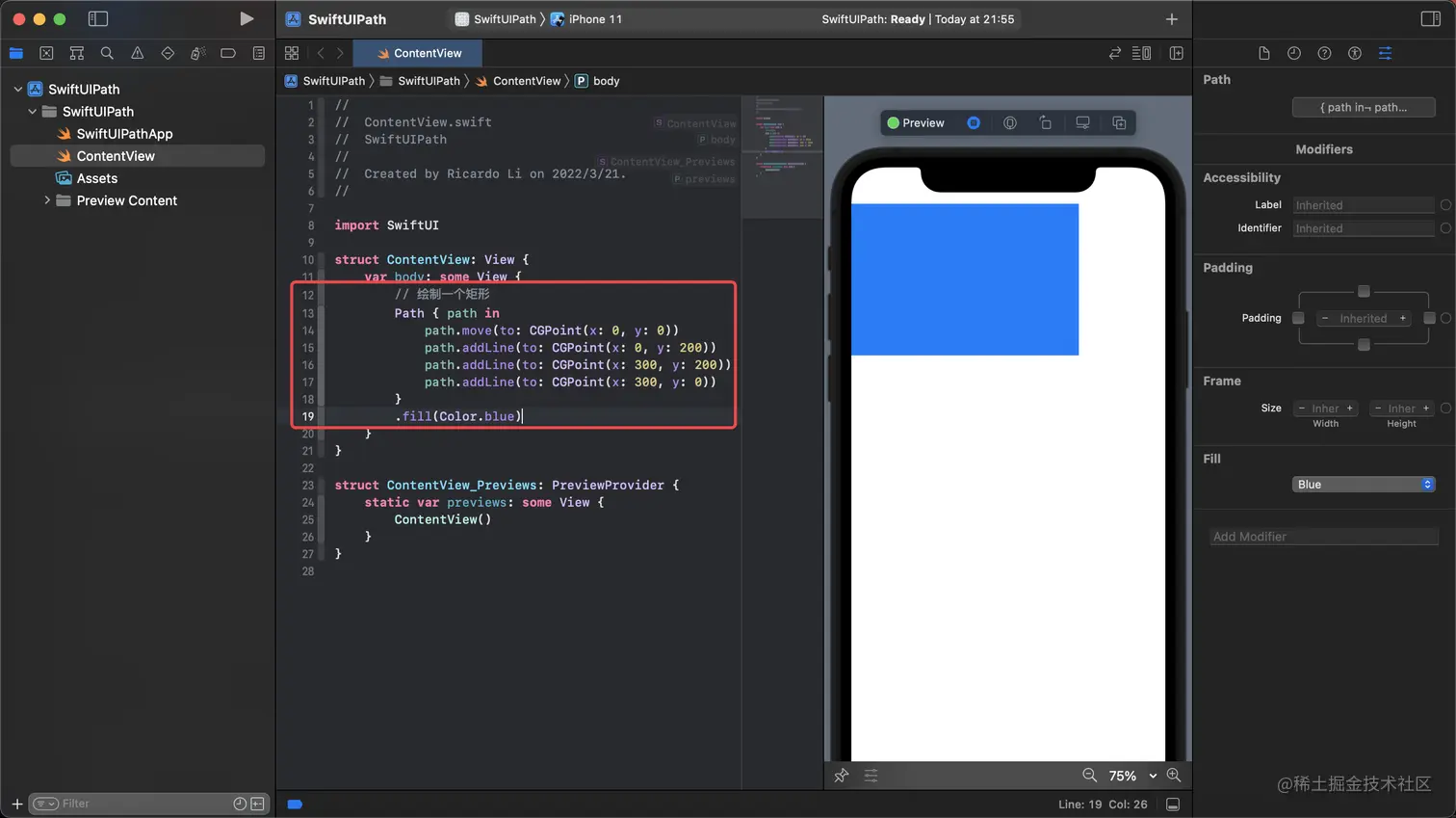Zoom in the preview canvas
Viewport: 1456px width, 818px height.
(x=1174, y=776)
